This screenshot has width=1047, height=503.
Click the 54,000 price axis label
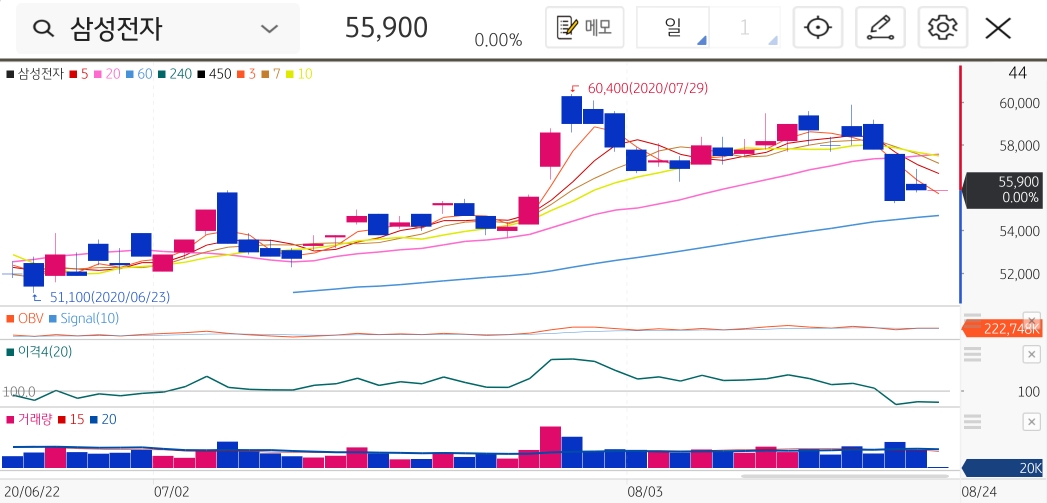1019,231
